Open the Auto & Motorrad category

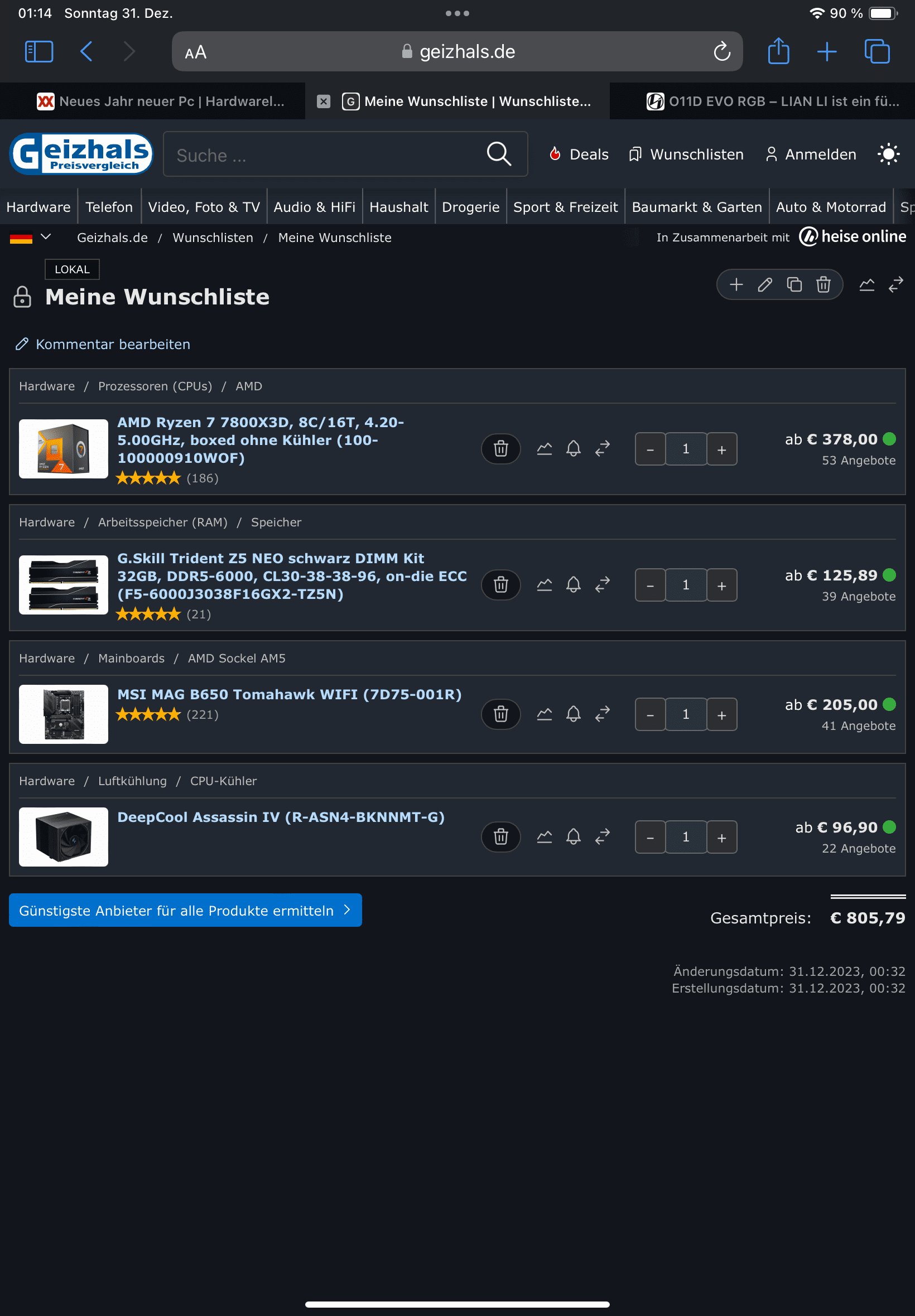point(831,207)
